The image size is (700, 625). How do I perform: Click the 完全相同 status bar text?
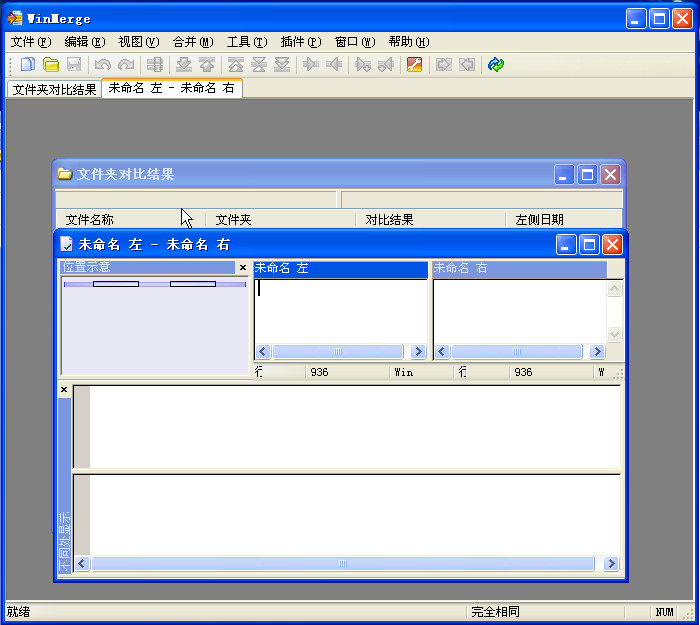point(496,612)
